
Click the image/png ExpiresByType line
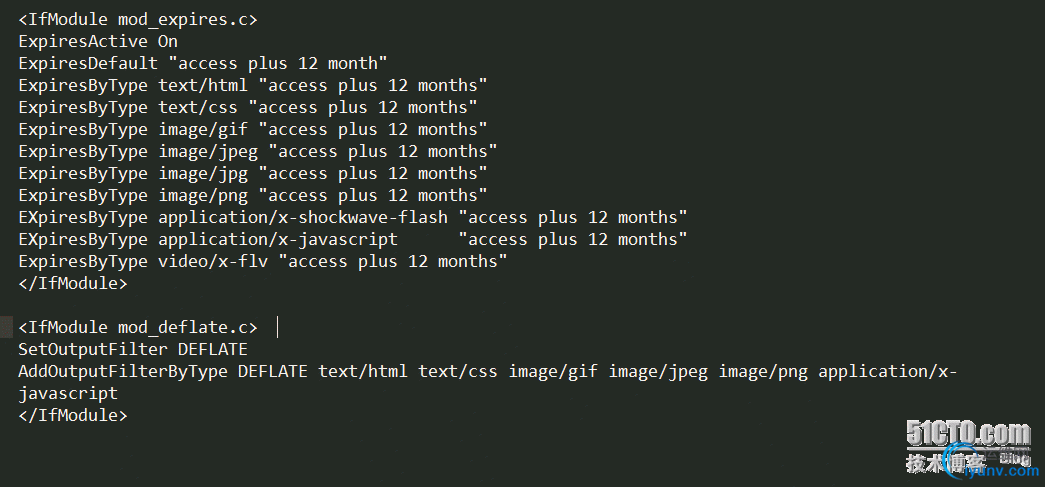coord(253,196)
